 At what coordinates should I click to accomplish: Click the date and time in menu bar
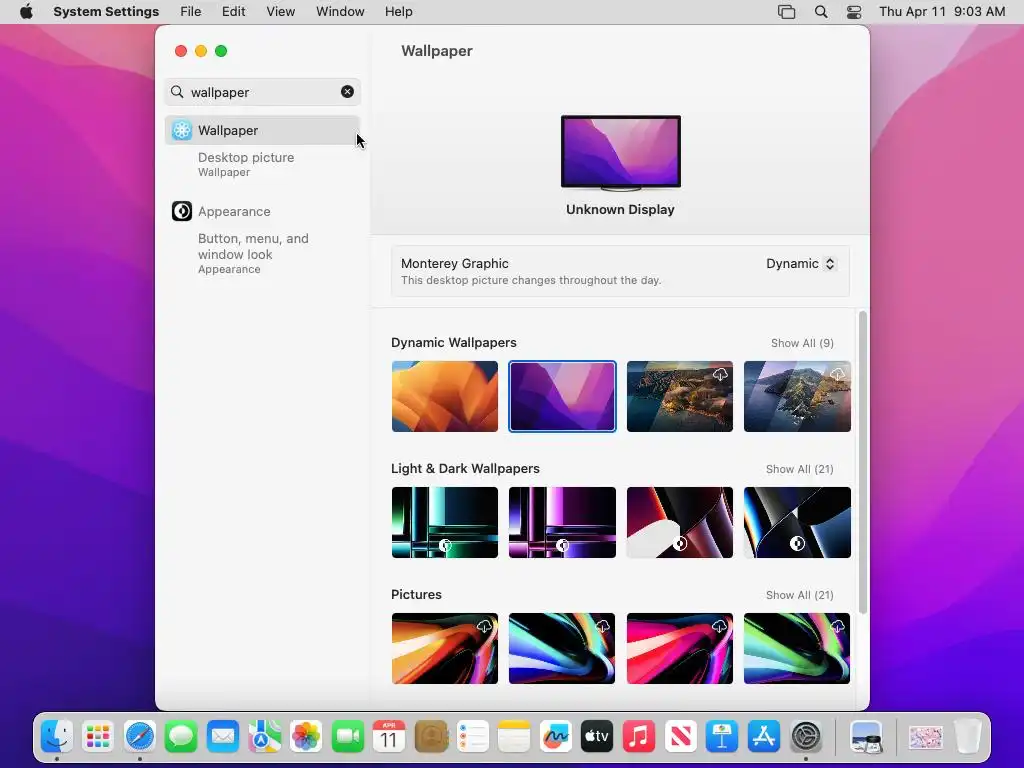pyautogui.click(x=942, y=12)
